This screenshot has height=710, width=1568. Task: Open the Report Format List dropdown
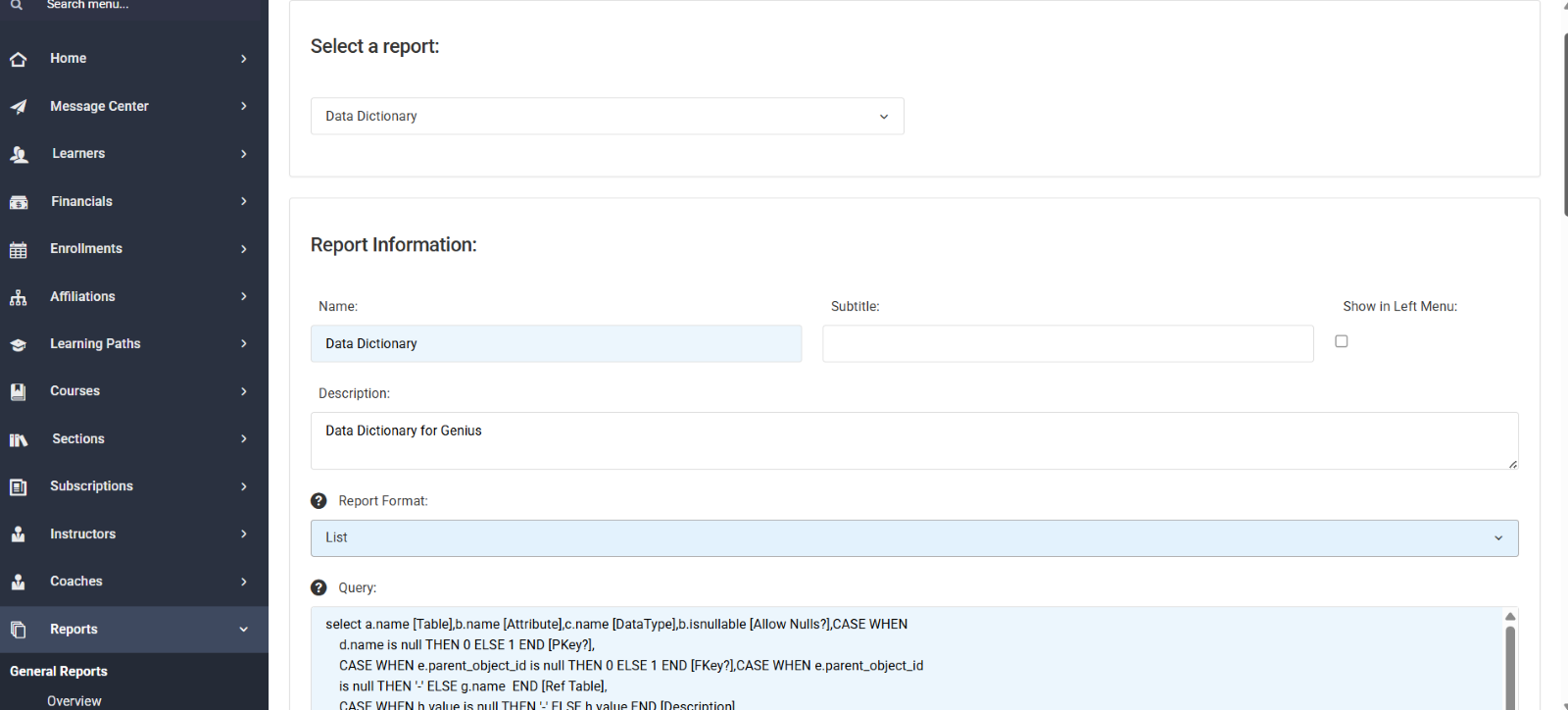coord(913,538)
